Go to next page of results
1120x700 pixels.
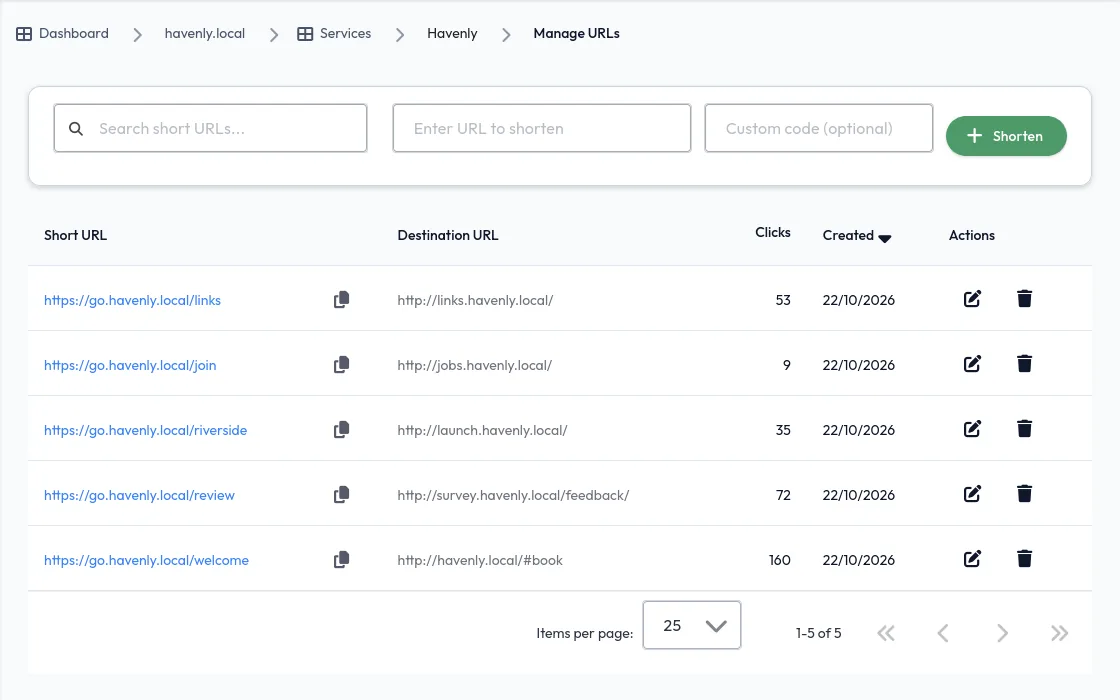click(x=1002, y=633)
